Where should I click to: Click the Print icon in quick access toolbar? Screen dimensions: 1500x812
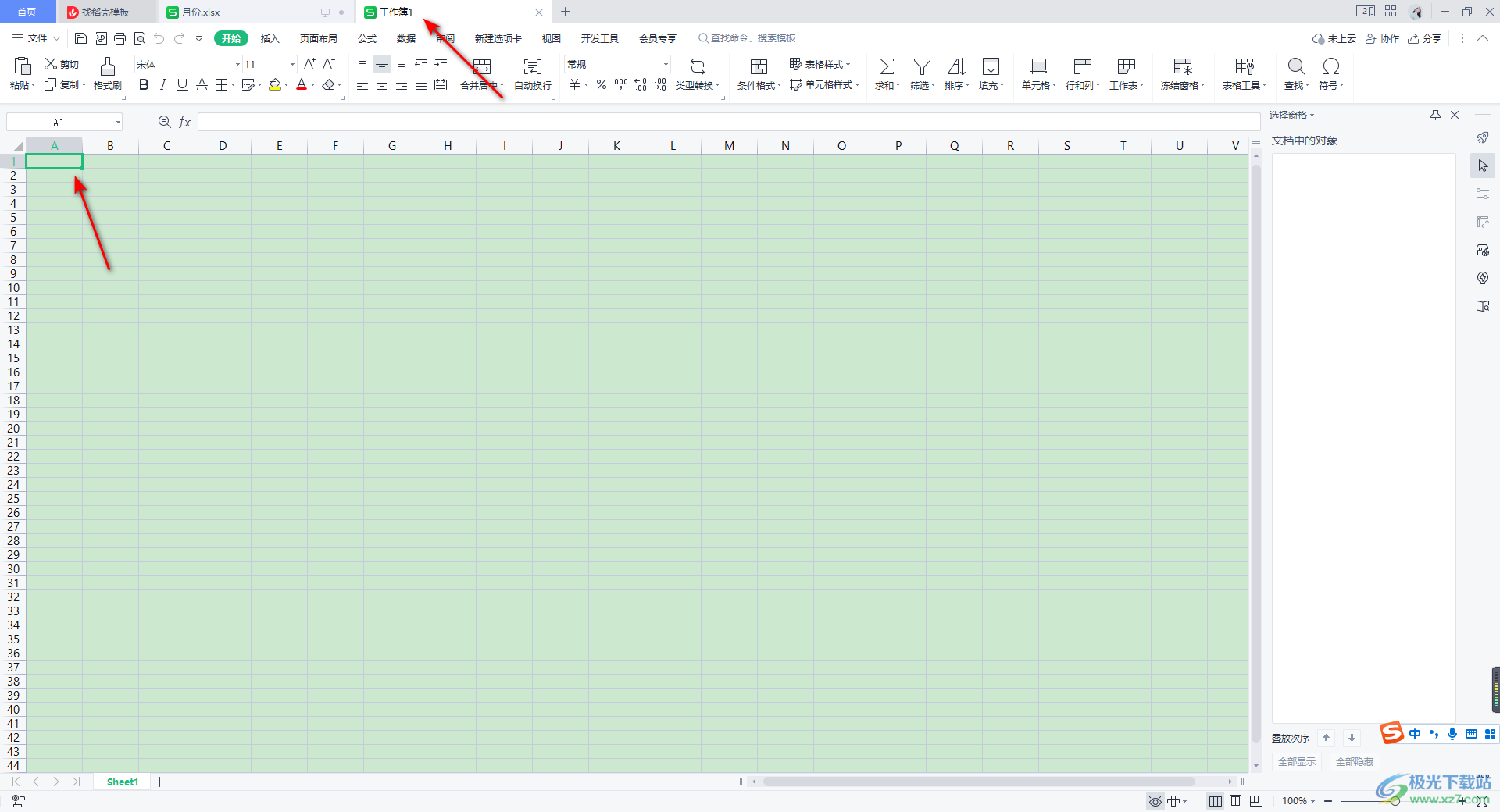pos(120,38)
